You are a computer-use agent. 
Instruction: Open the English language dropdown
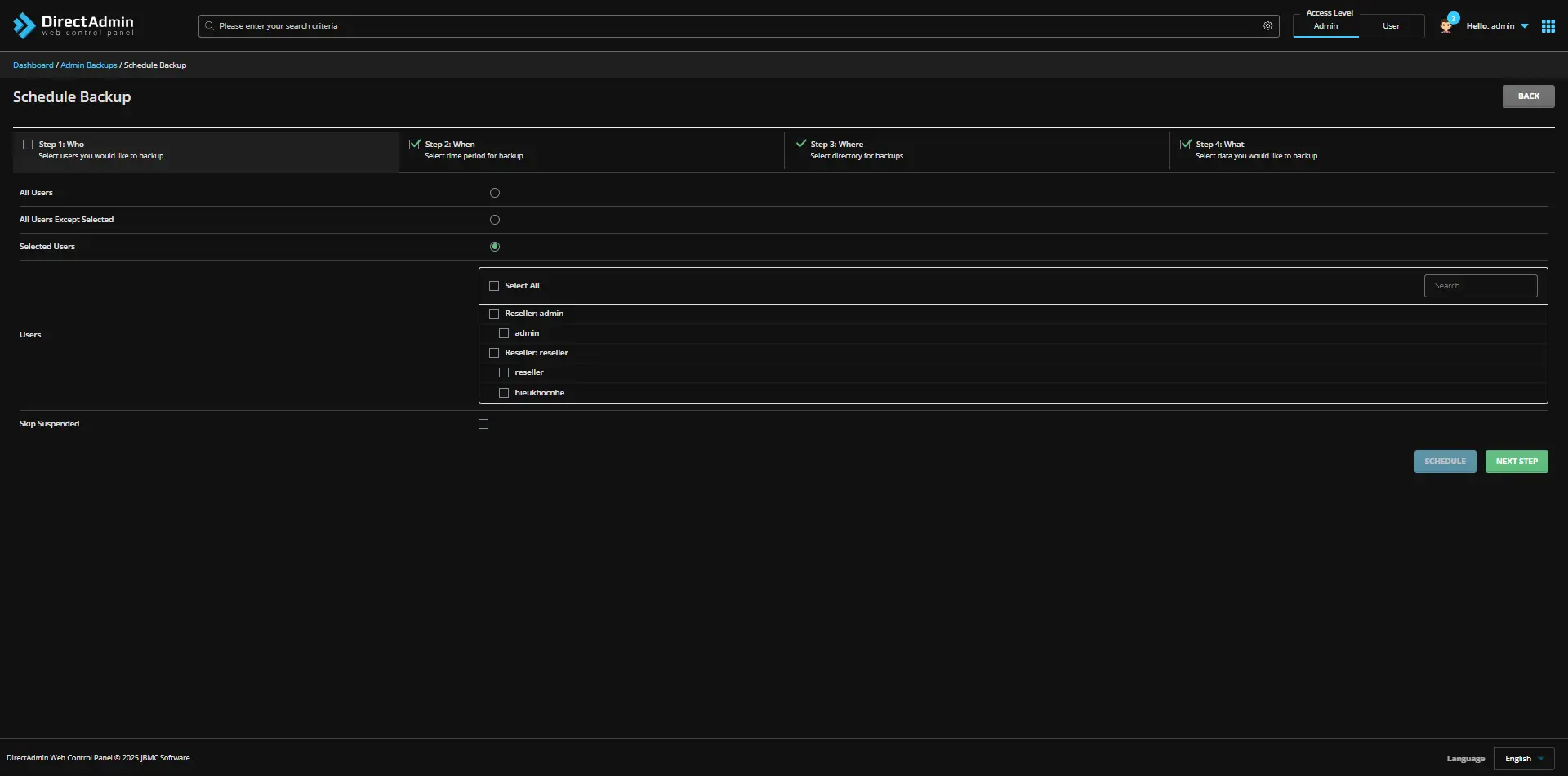(1524, 759)
